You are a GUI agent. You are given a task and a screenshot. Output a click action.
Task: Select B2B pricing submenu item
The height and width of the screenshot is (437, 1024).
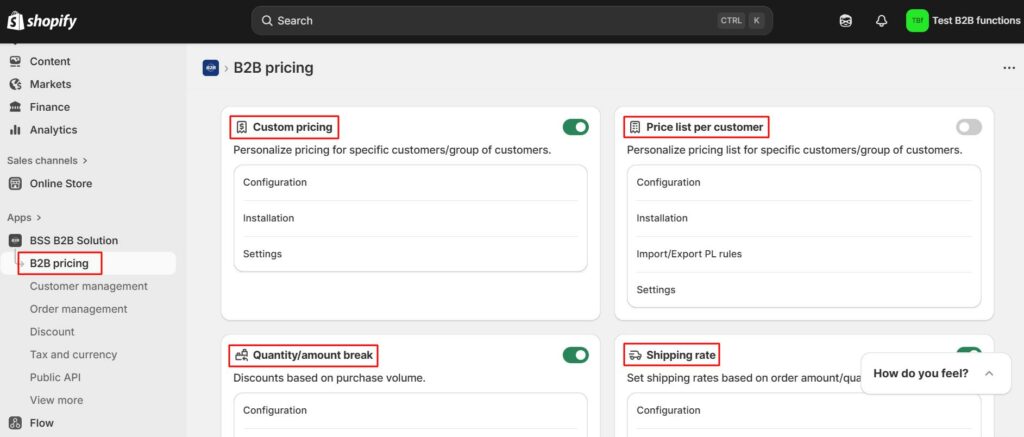click(x=59, y=263)
